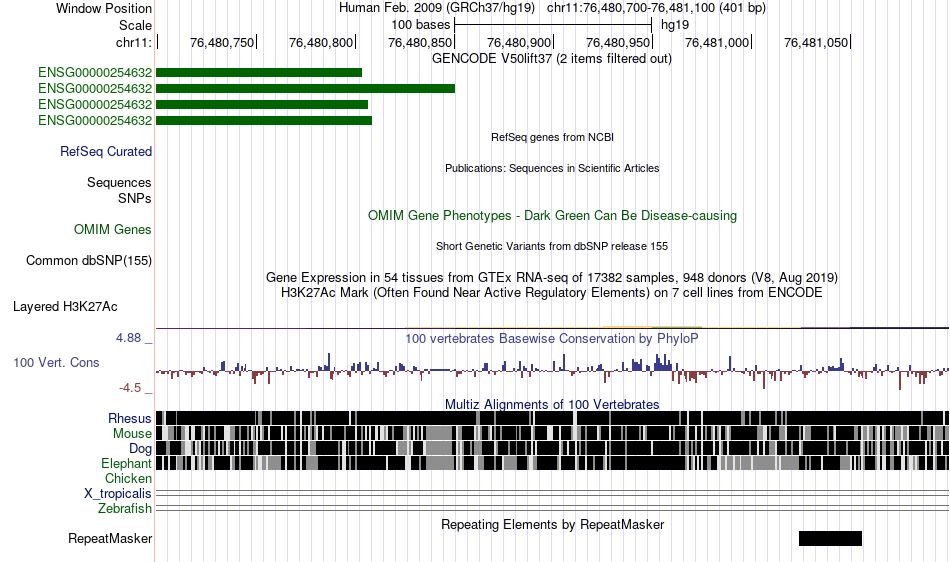Click the Layered H3K27Ac signal line
Image resolution: width=950 pixels, height=562 pixels.
pos(552,328)
